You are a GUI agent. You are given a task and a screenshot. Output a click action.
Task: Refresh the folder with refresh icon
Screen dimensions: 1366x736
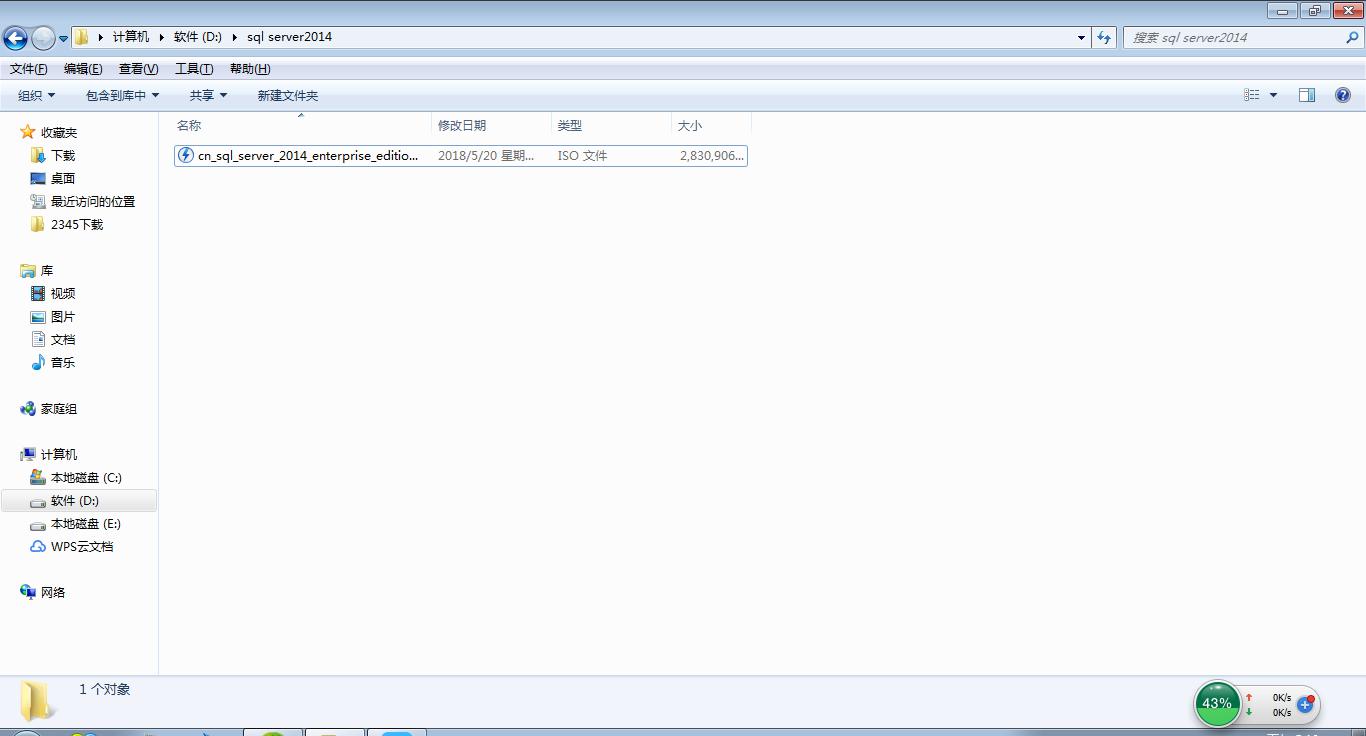tap(1104, 37)
